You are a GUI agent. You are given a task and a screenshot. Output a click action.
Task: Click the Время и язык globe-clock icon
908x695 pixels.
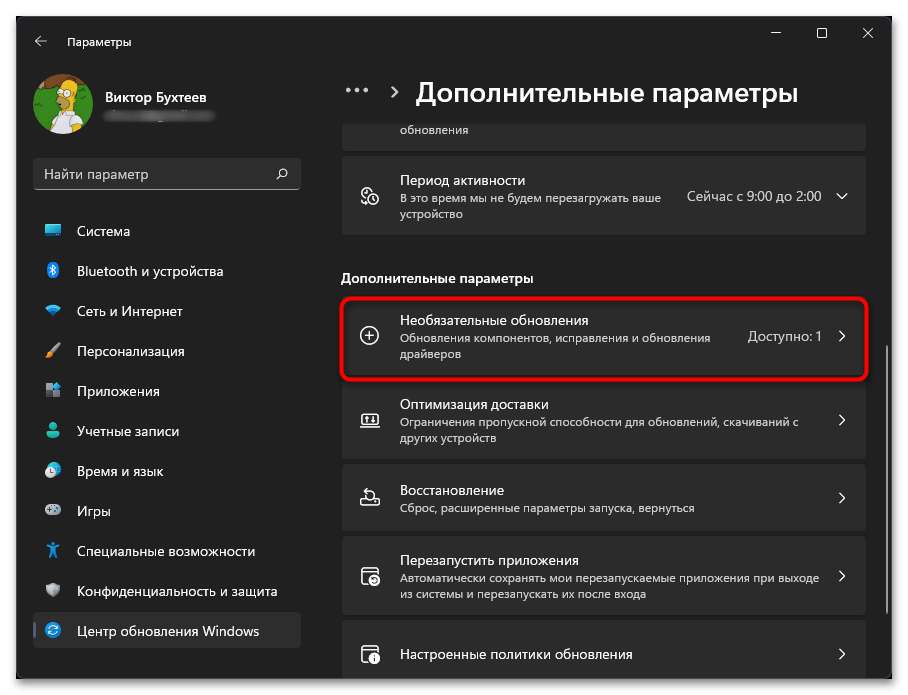coord(53,470)
